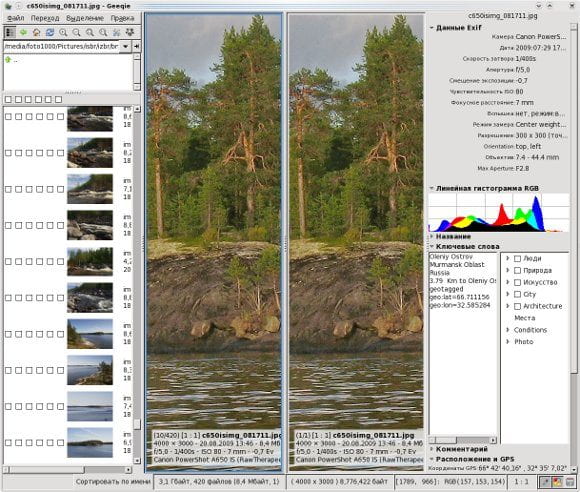Click the path completion button beside path dropdown
This screenshot has height=492, width=580.
pyautogui.click(x=136, y=46)
